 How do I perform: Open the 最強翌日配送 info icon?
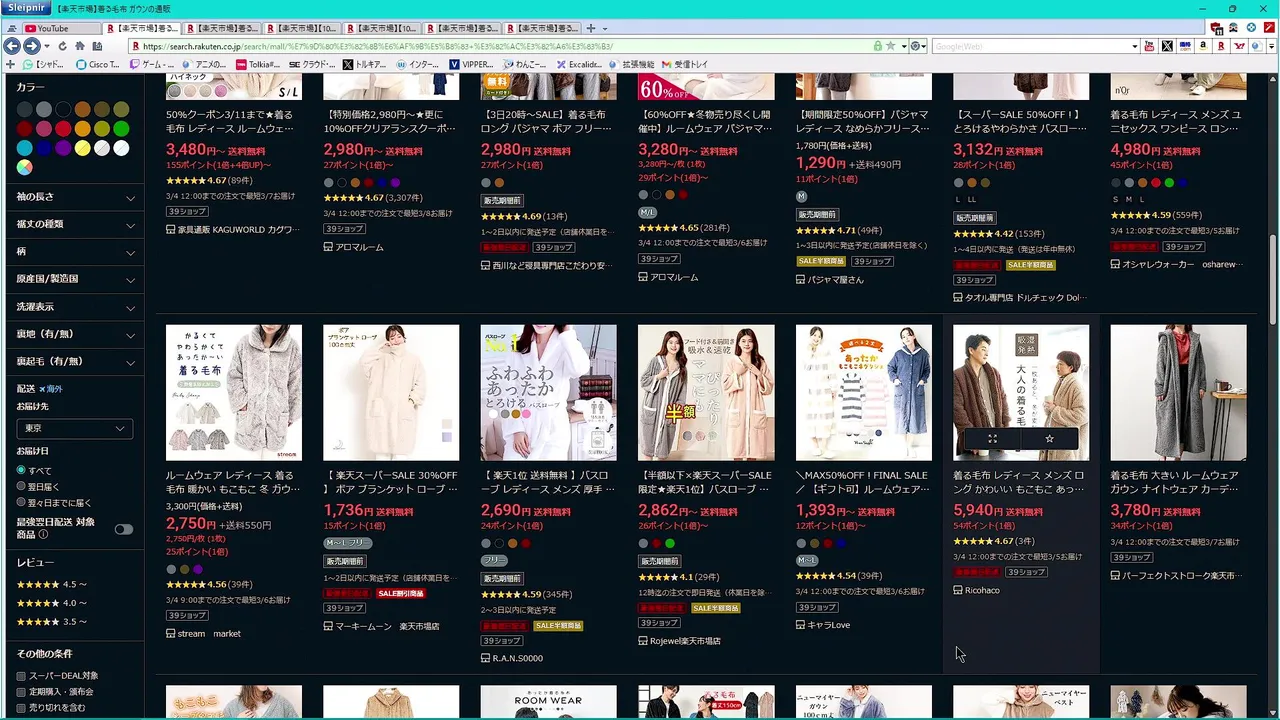[43, 534]
